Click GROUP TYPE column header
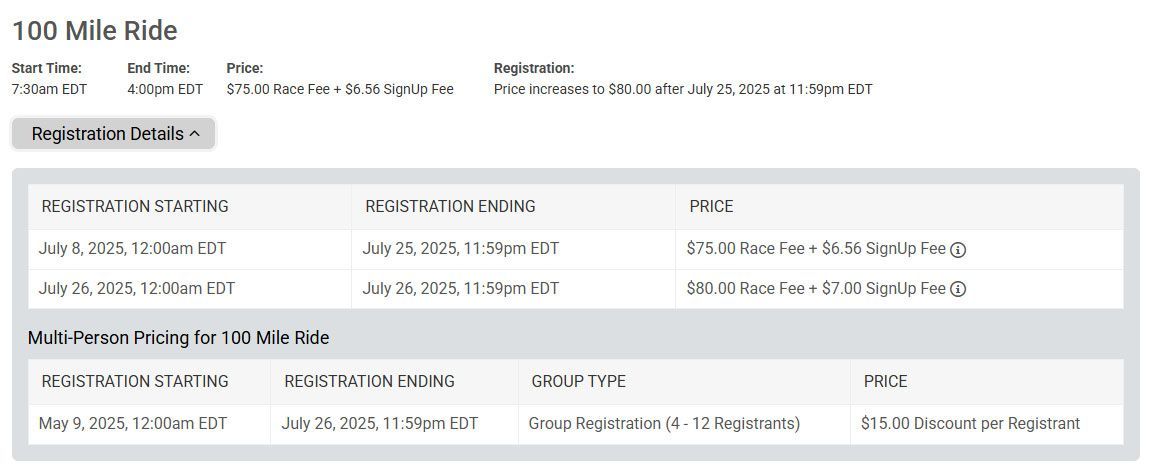The width and height of the screenshot is (1151, 475). [x=578, y=382]
